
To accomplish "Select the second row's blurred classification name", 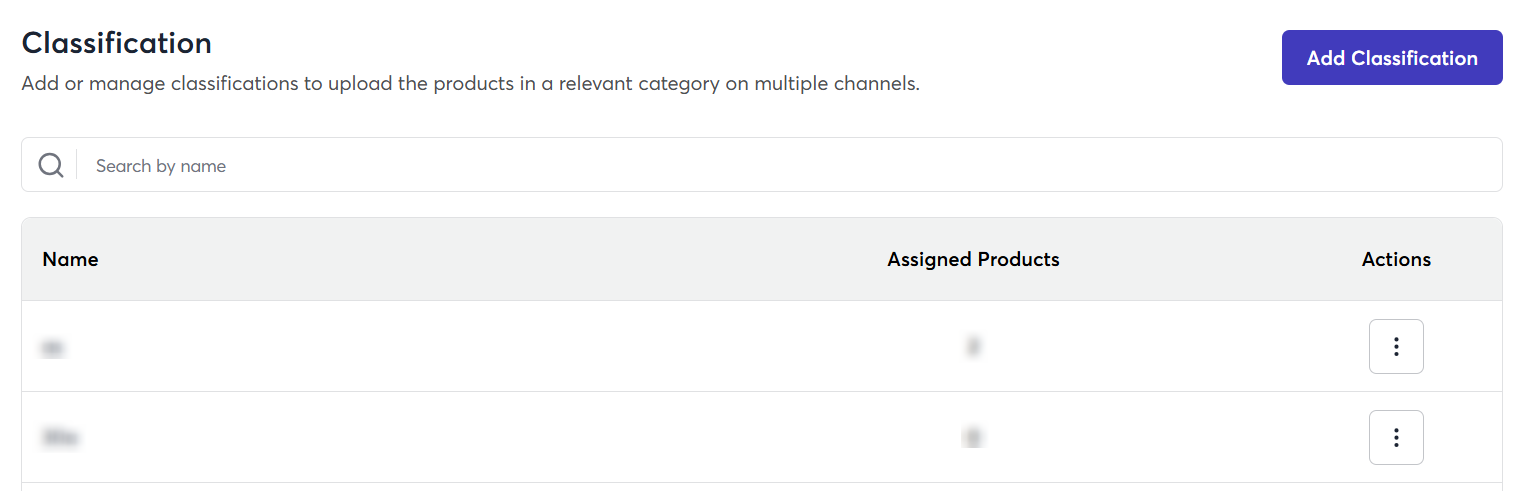I will (x=60, y=438).
